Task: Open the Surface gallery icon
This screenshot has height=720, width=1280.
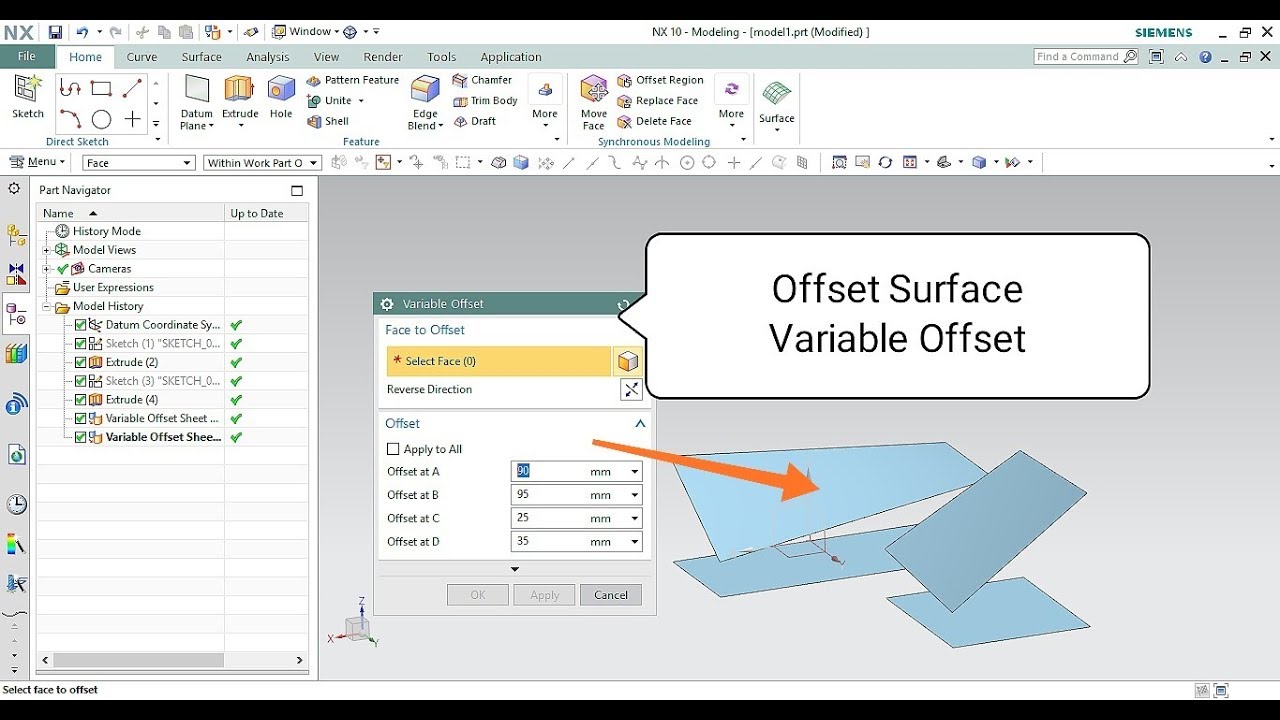Action: (x=777, y=93)
